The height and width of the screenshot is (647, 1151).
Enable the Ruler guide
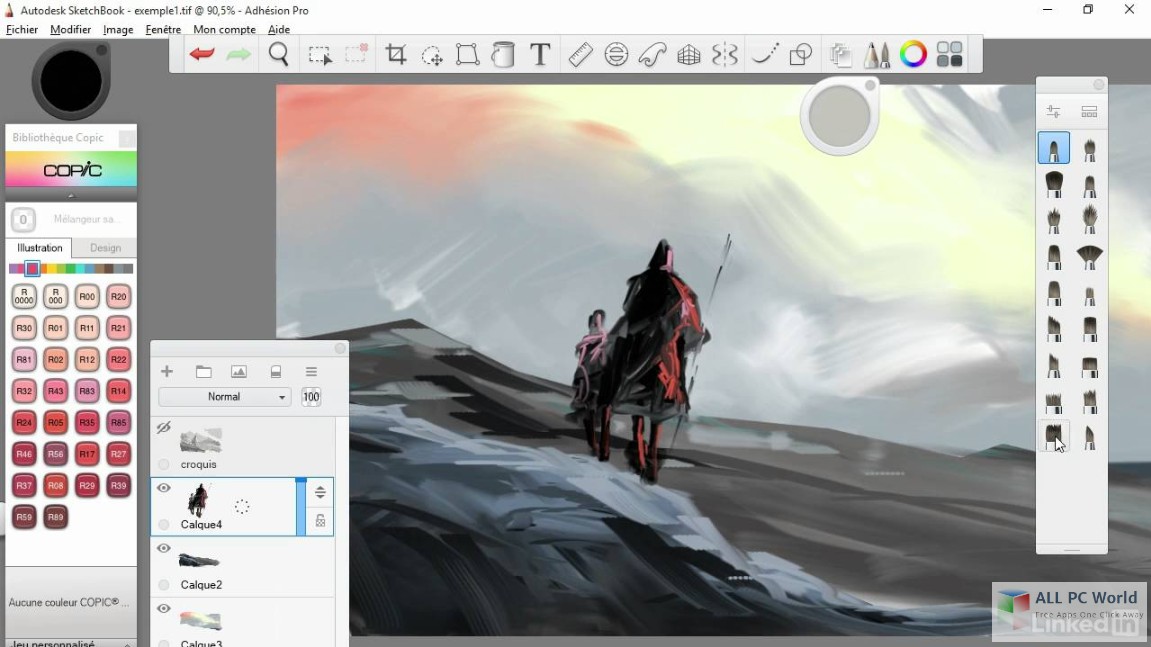pos(580,54)
